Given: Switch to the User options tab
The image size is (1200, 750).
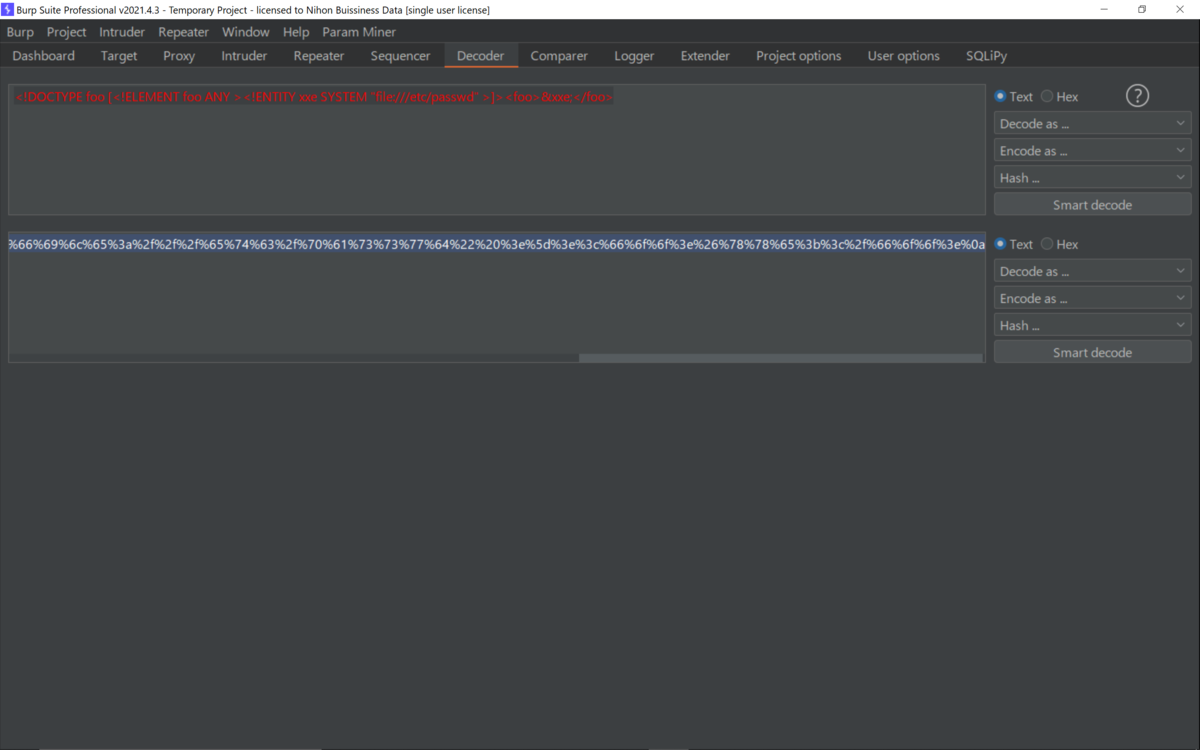Looking at the screenshot, I should [x=904, y=56].
